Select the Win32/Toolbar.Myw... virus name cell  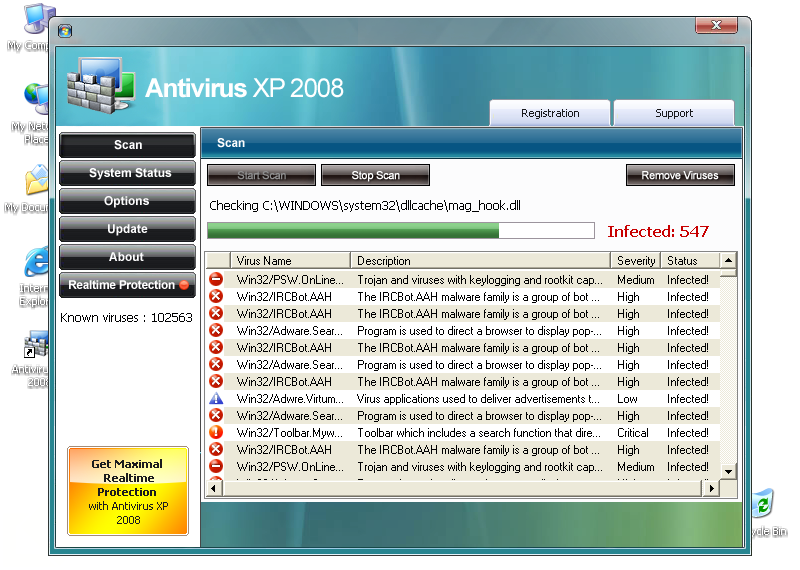(x=290, y=433)
